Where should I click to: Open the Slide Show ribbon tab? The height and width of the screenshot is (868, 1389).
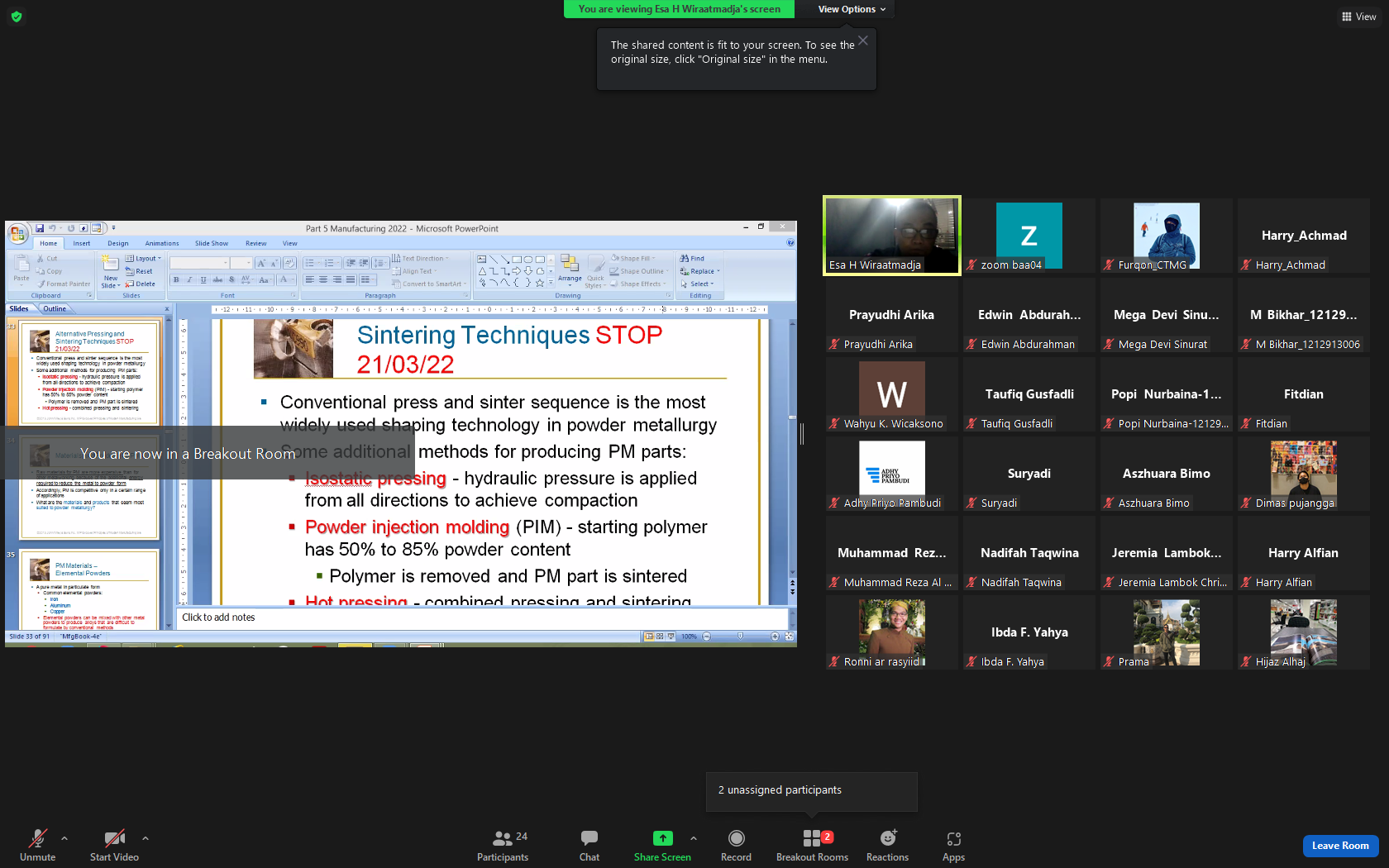point(212,243)
